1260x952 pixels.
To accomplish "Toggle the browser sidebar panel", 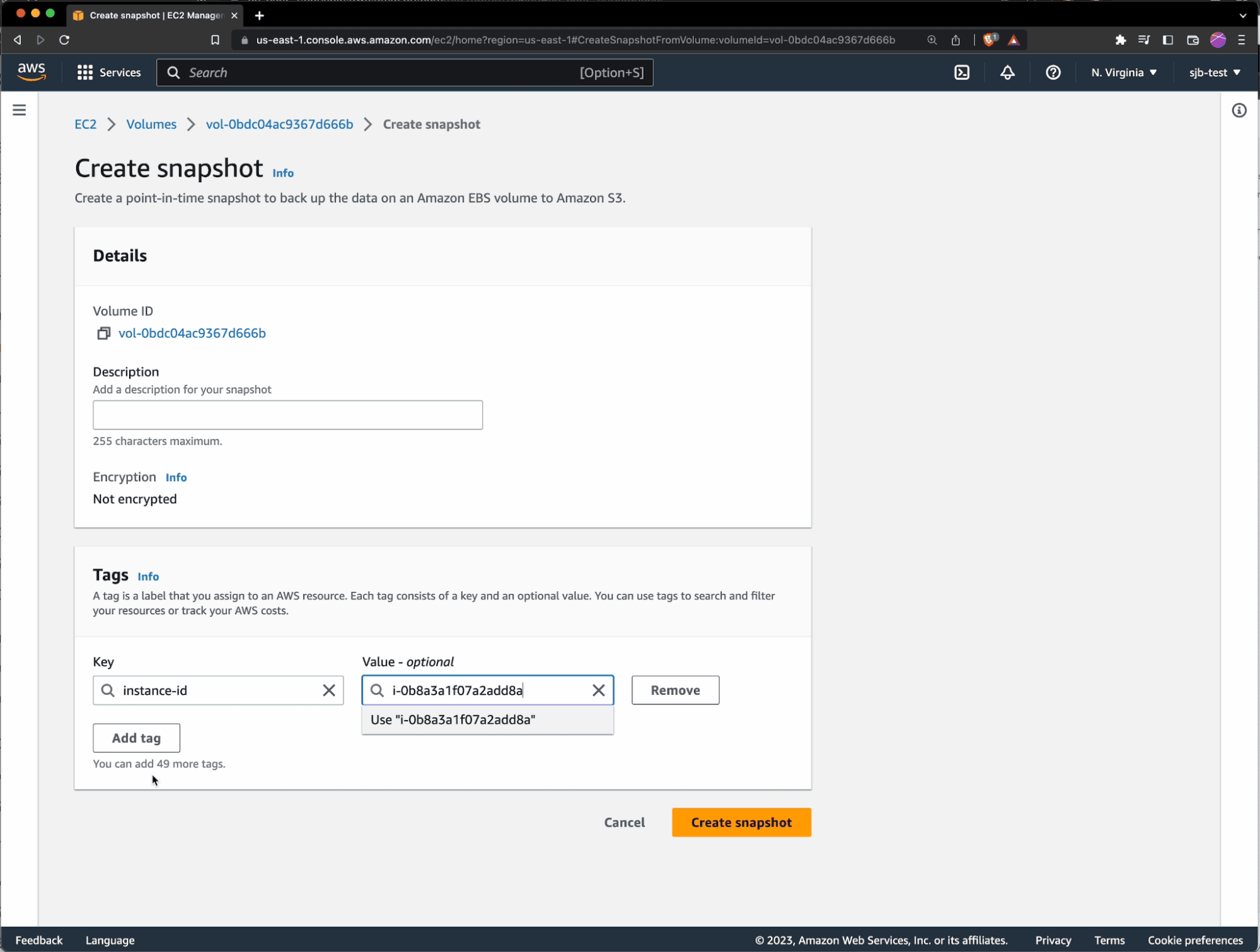I will 1168,40.
